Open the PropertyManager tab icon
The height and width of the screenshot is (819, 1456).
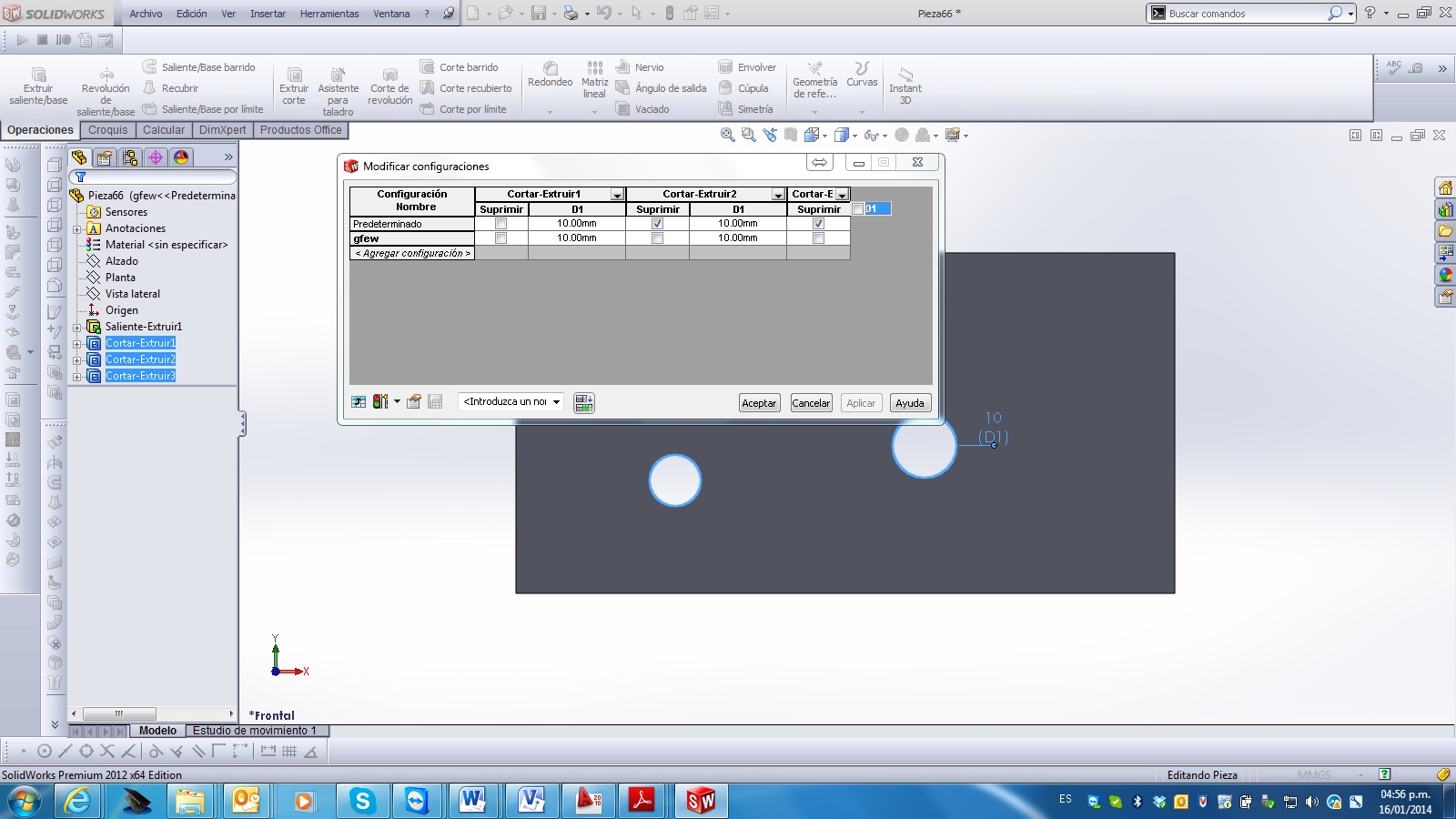(x=105, y=157)
